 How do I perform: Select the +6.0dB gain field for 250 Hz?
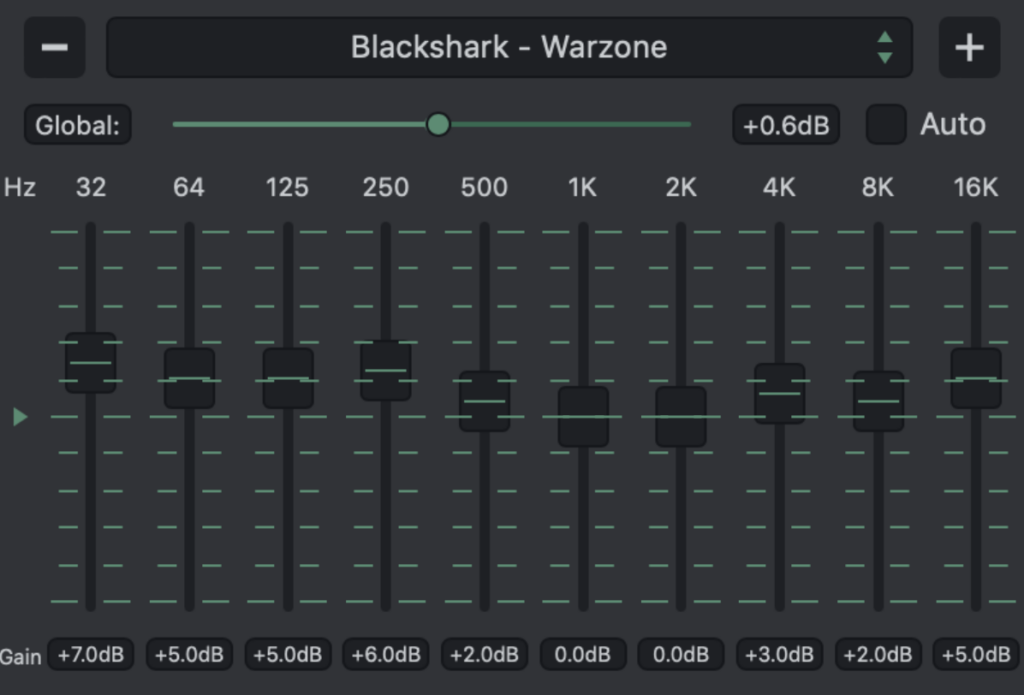pyautogui.click(x=386, y=655)
